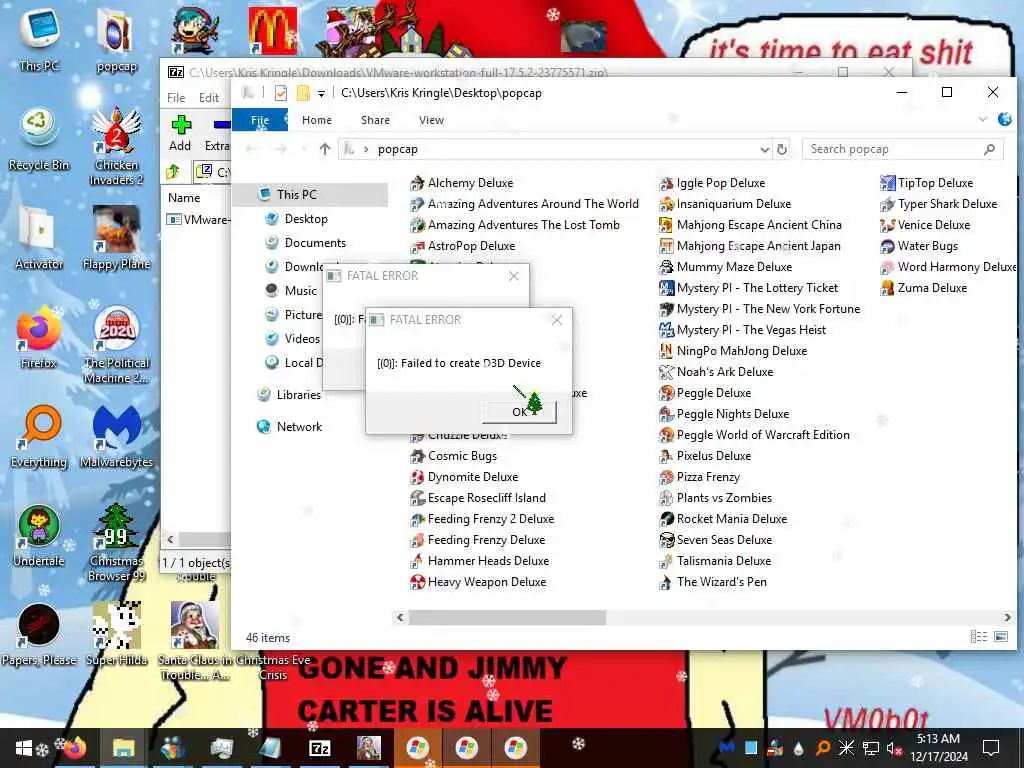Open Explorer help globe icon
The image size is (1024, 768).
point(1004,120)
